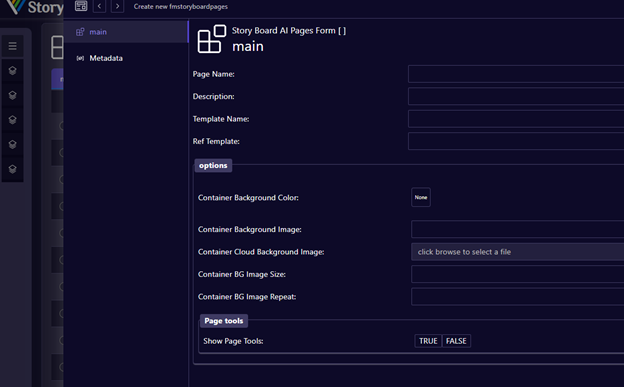Focus the Ref Template field
624x387 pixels.
(516, 141)
